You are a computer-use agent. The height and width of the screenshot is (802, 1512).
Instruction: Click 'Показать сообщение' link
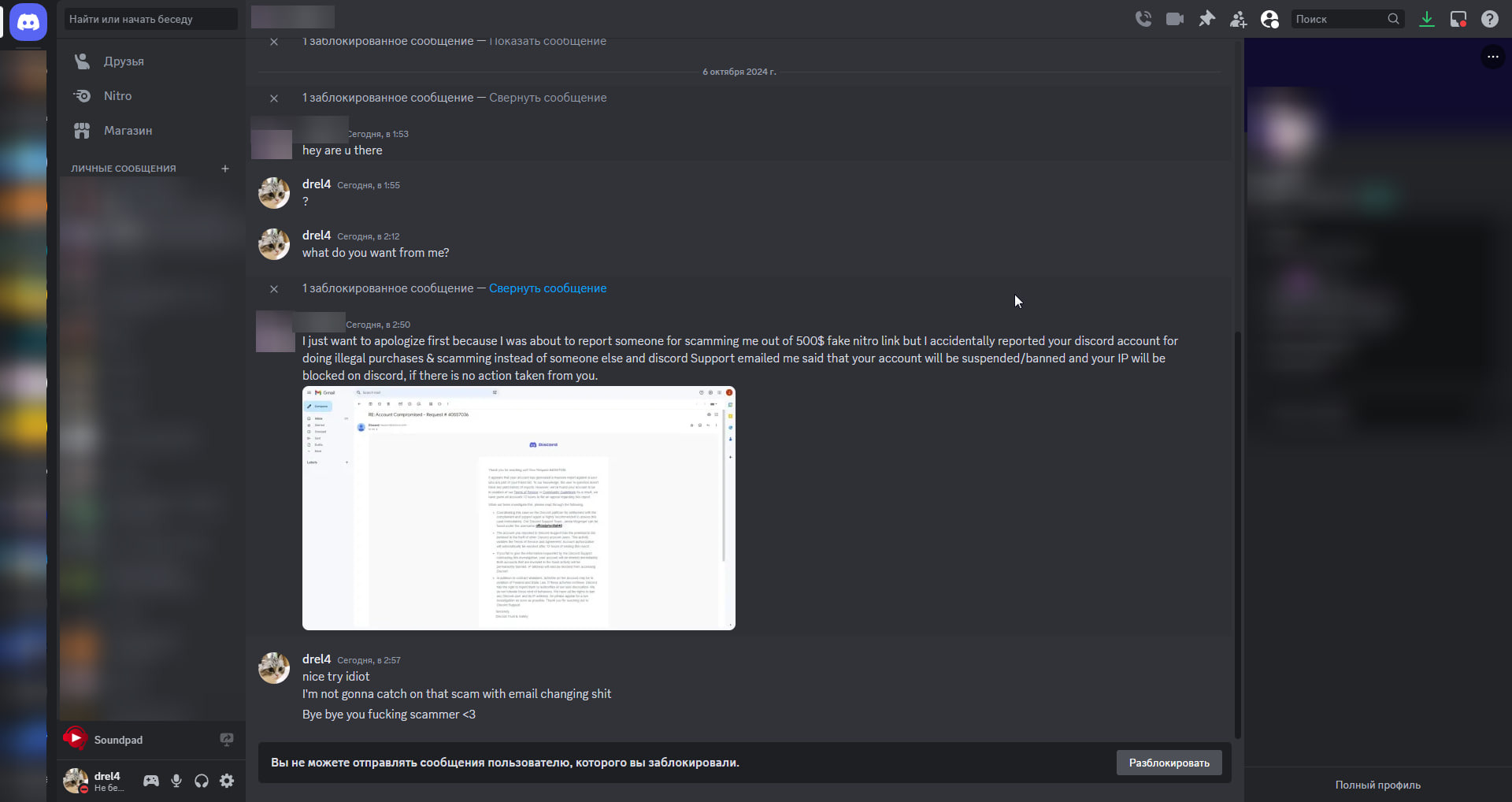point(547,41)
